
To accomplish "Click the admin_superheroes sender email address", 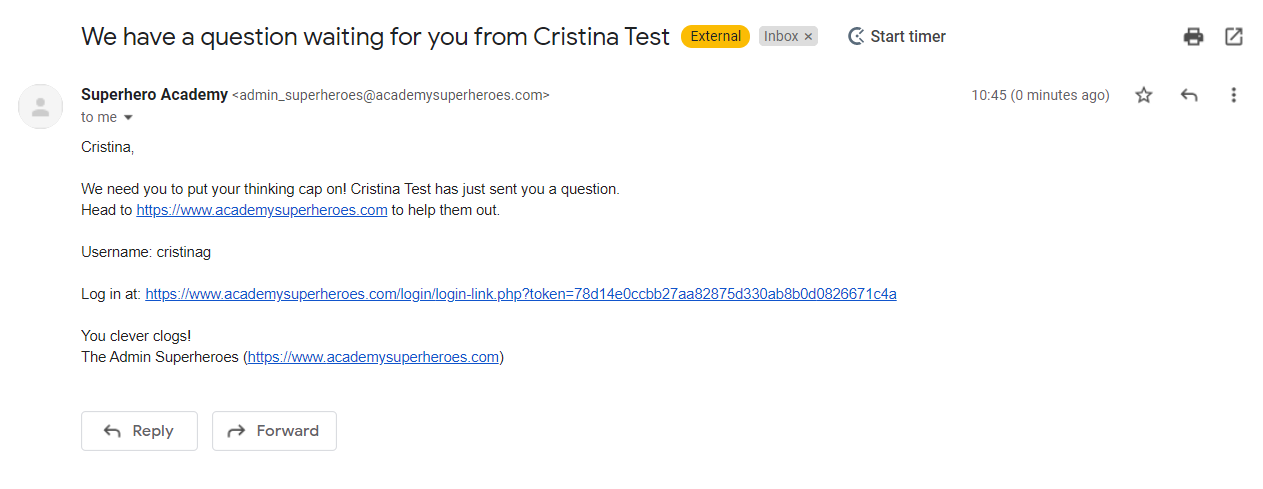I will (x=391, y=96).
